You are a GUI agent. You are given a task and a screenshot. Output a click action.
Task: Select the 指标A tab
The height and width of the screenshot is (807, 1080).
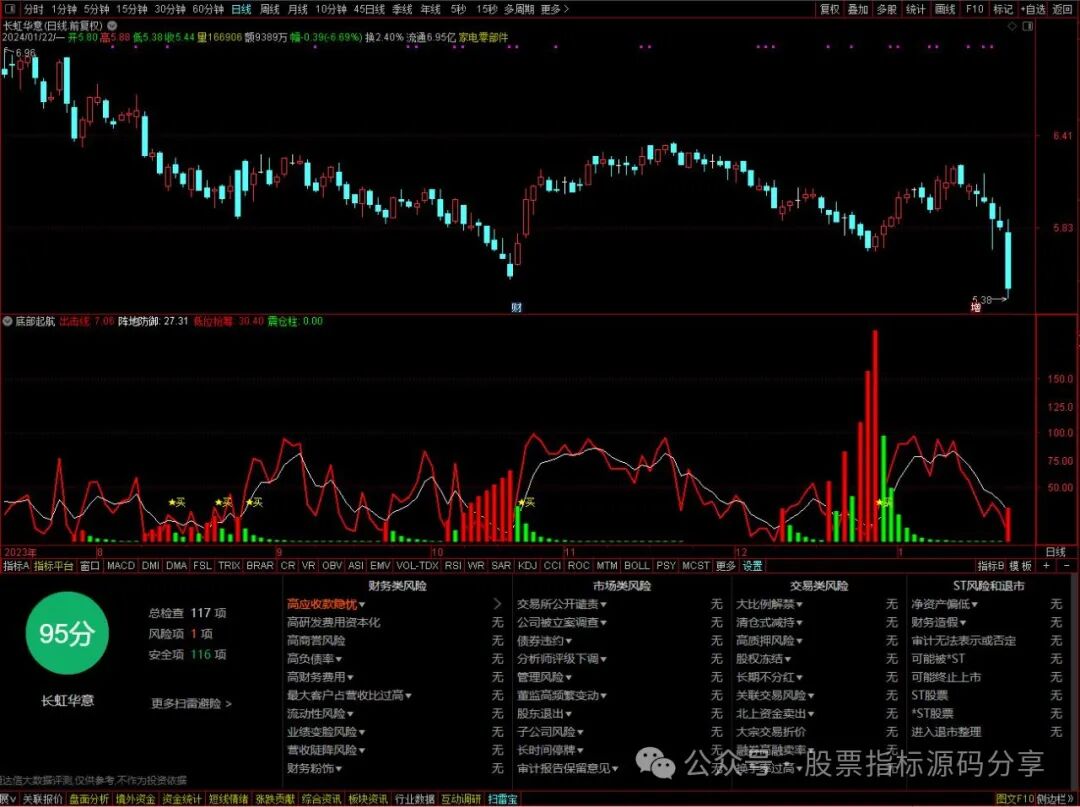(17, 565)
